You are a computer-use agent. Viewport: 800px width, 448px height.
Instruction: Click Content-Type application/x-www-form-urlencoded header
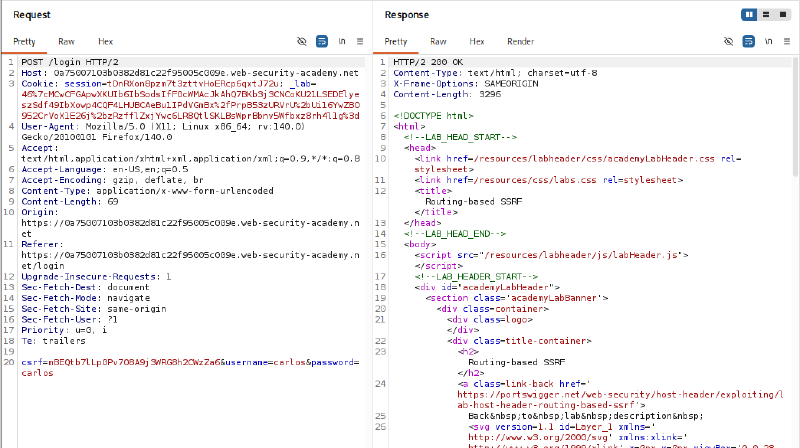pos(147,191)
